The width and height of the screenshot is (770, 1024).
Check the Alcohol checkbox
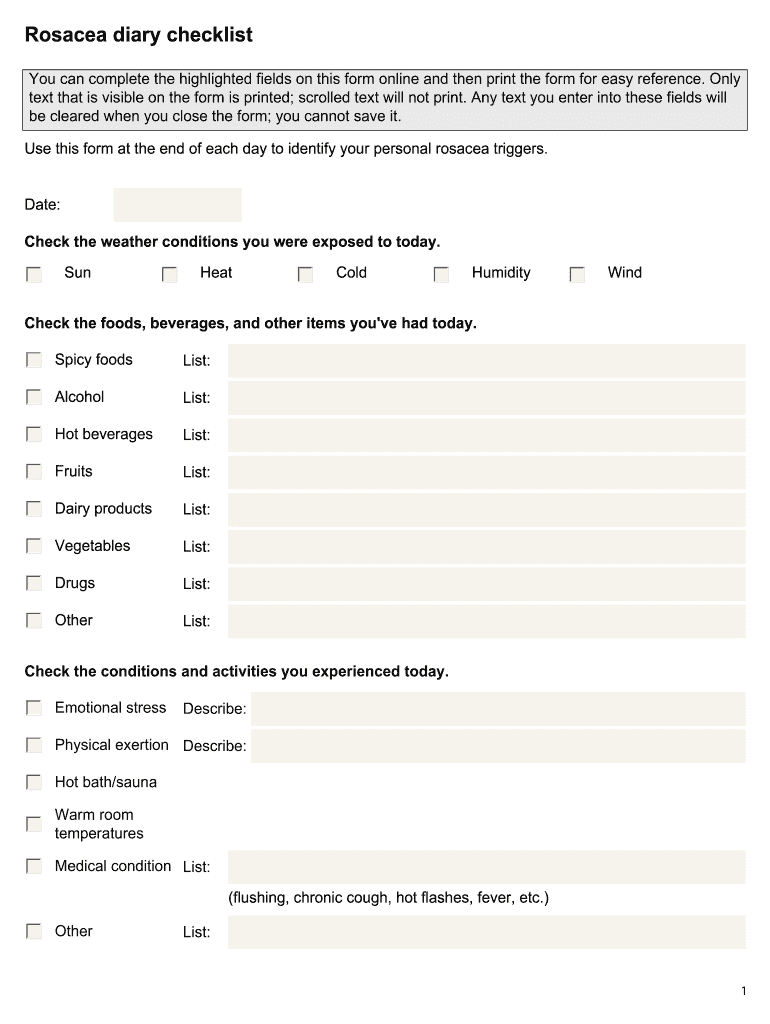[x=34, y=397]
